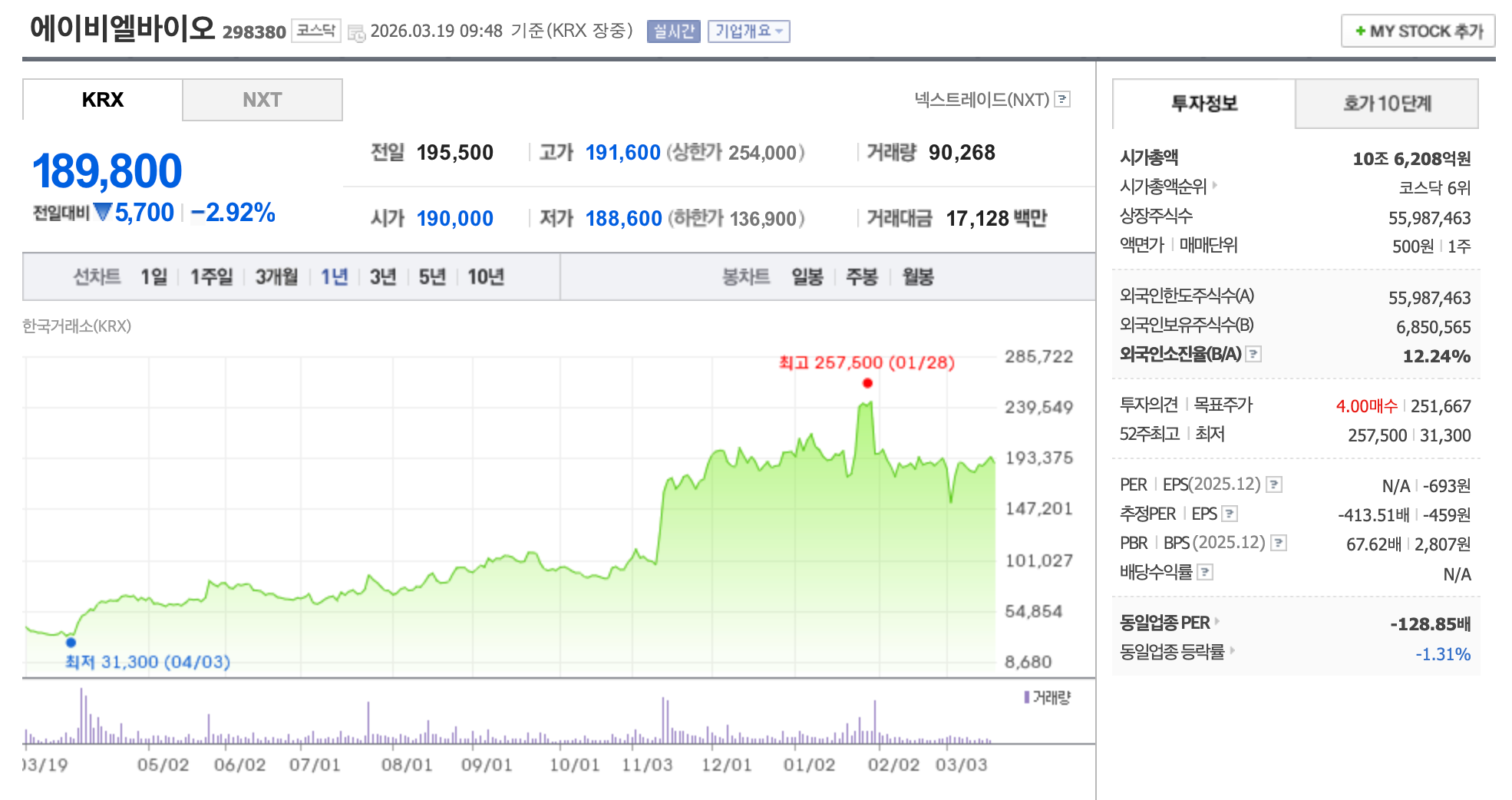This screenshot has height=800, width=1512.
Task: Add stock via MY STOCK 추가 button
Action: pyautogui.click(x=1418, y=31)
